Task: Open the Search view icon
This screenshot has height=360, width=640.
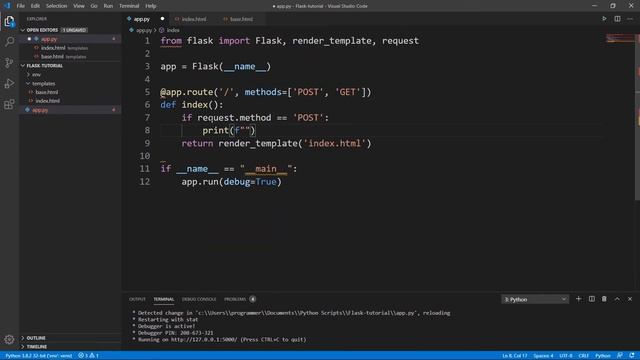Action: click(x=9, y=42)
